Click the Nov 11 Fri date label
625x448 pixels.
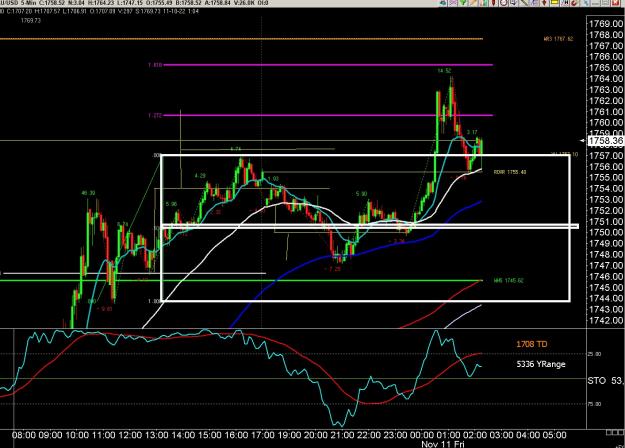pyautogui.click(x=443, y=444)
